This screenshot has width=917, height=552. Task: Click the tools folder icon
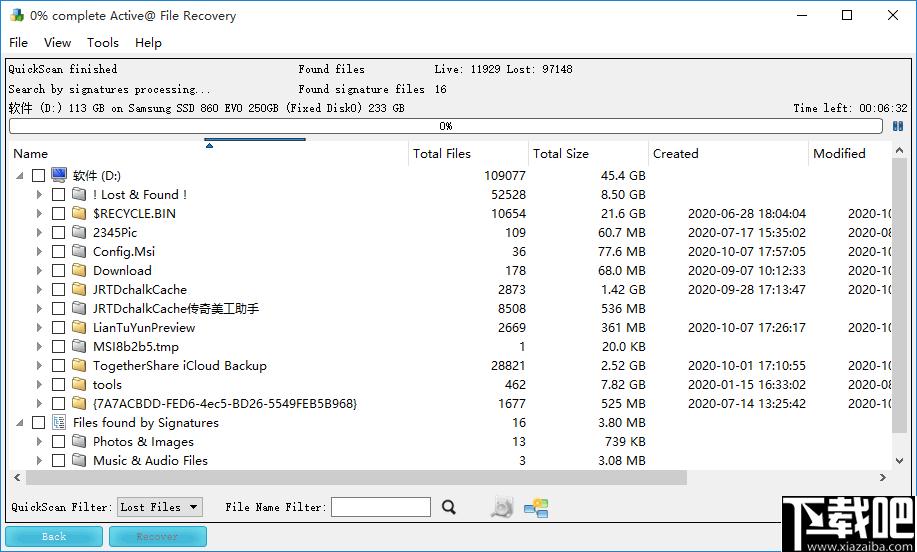[79, 384]
